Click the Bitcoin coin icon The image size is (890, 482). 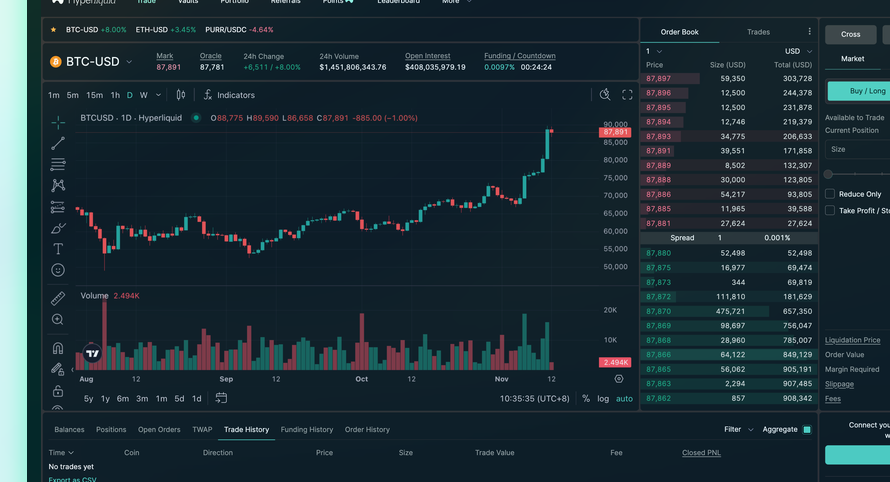pos(56,61)
